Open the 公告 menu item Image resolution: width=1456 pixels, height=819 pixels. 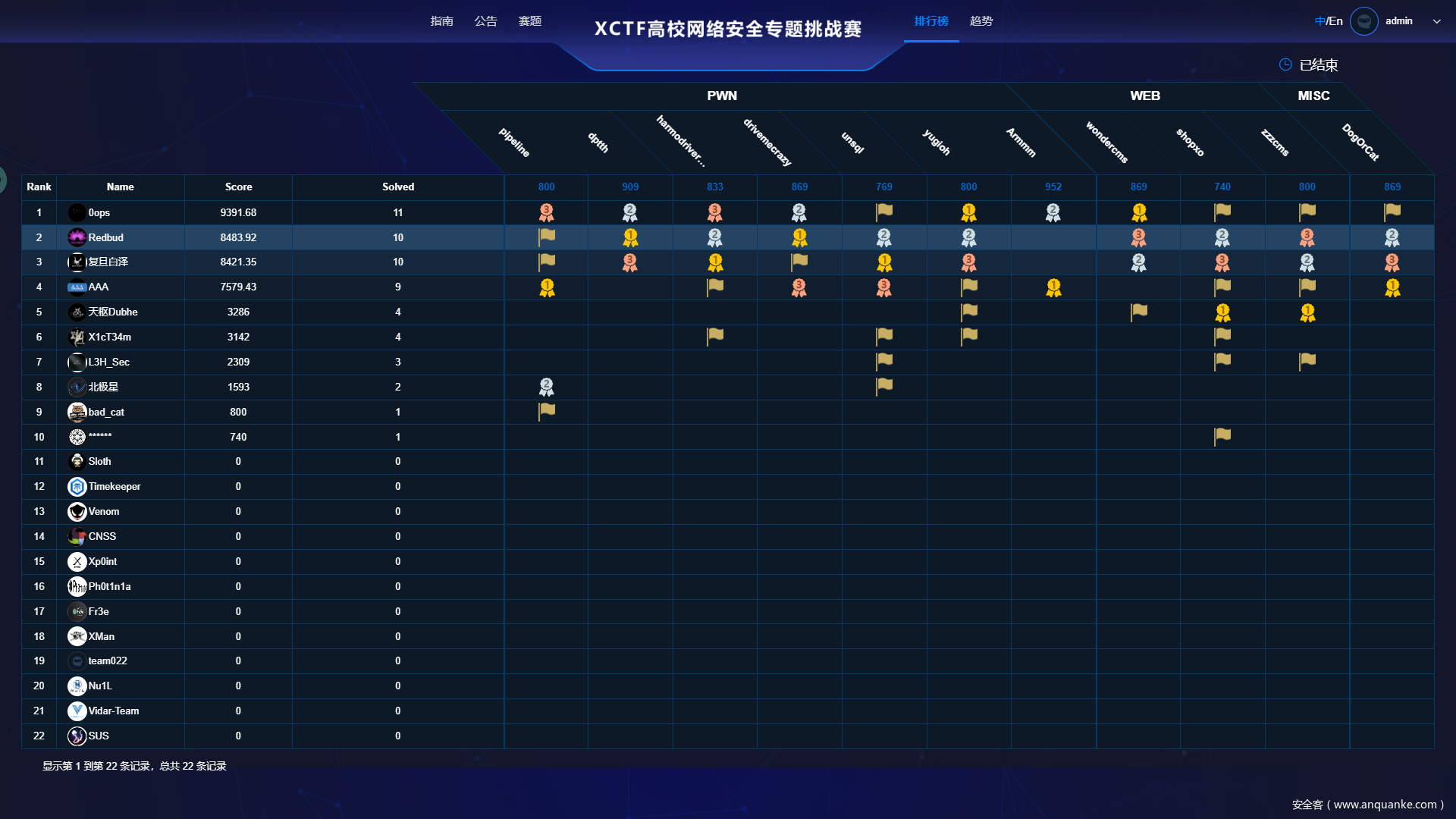(486, 21)
